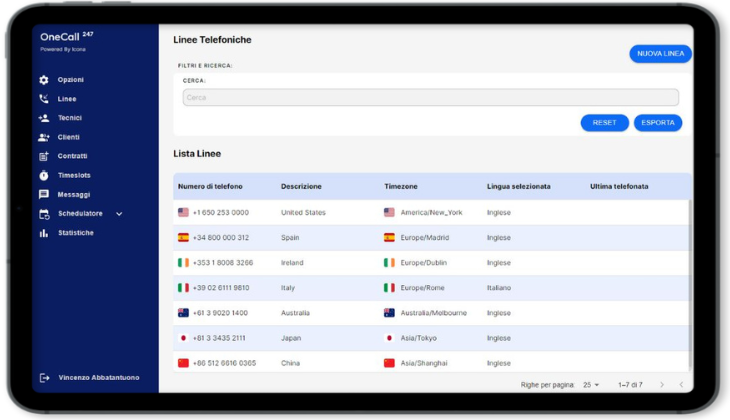Click the Cerca search input field
730x420 pixels.
coord(430,98)
